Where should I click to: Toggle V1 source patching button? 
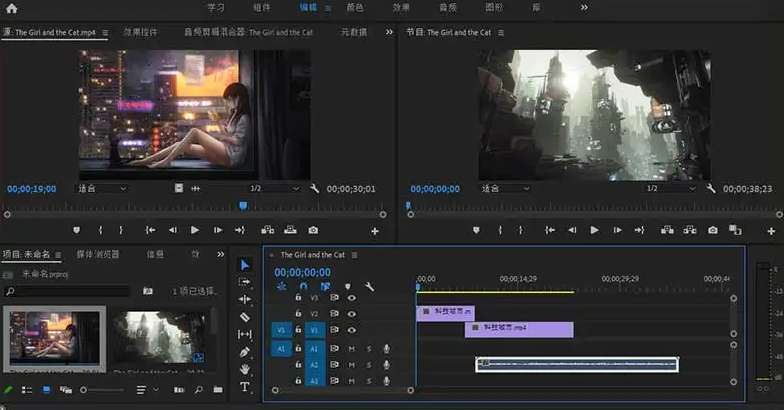click(x=281, y=330)
